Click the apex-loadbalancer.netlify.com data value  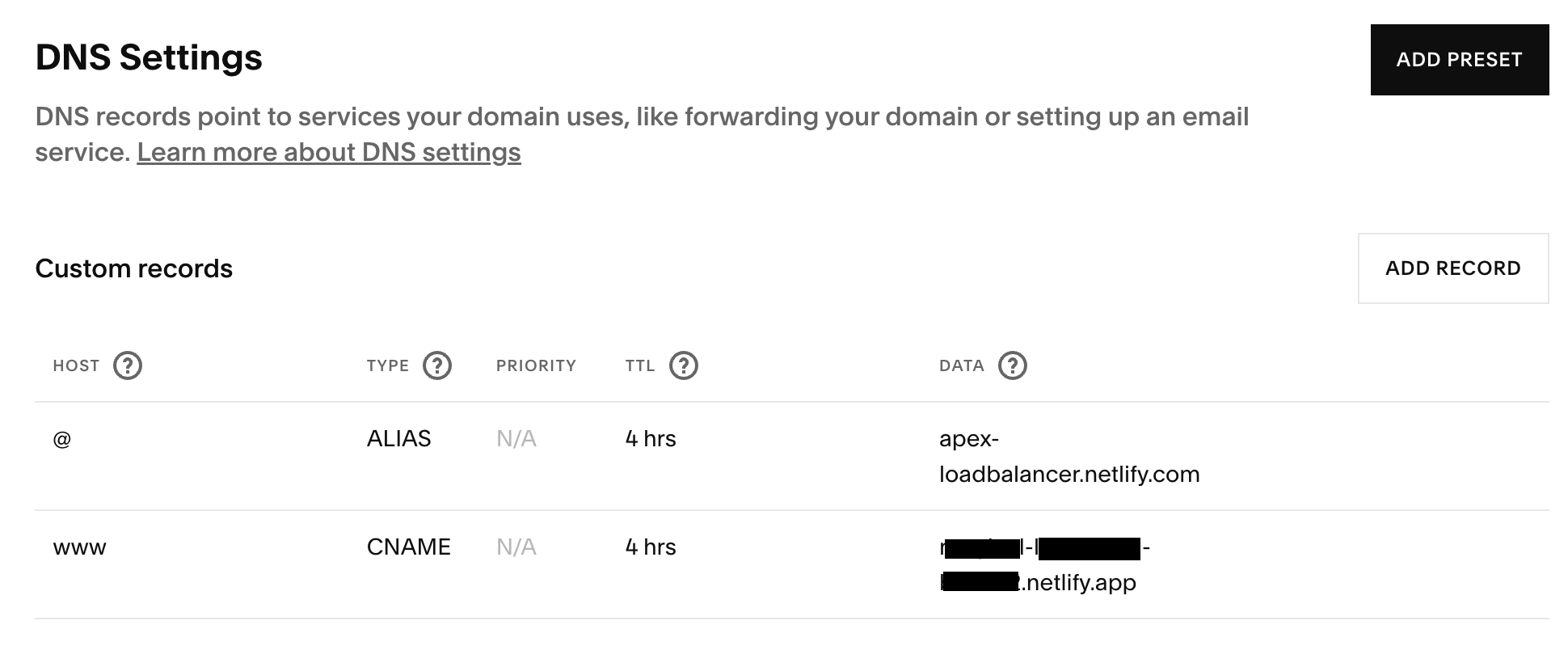1069,457
